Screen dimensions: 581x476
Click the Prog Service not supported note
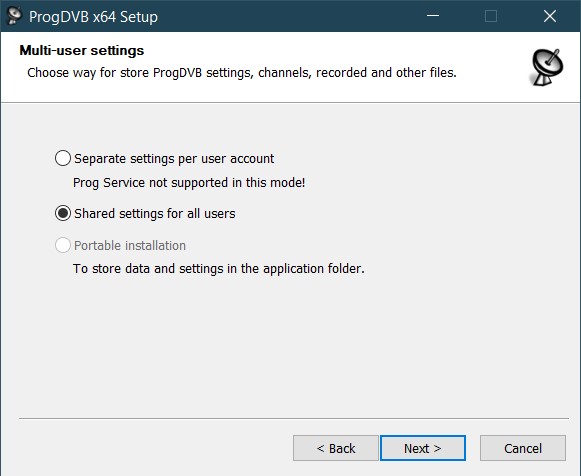point(189,183)
